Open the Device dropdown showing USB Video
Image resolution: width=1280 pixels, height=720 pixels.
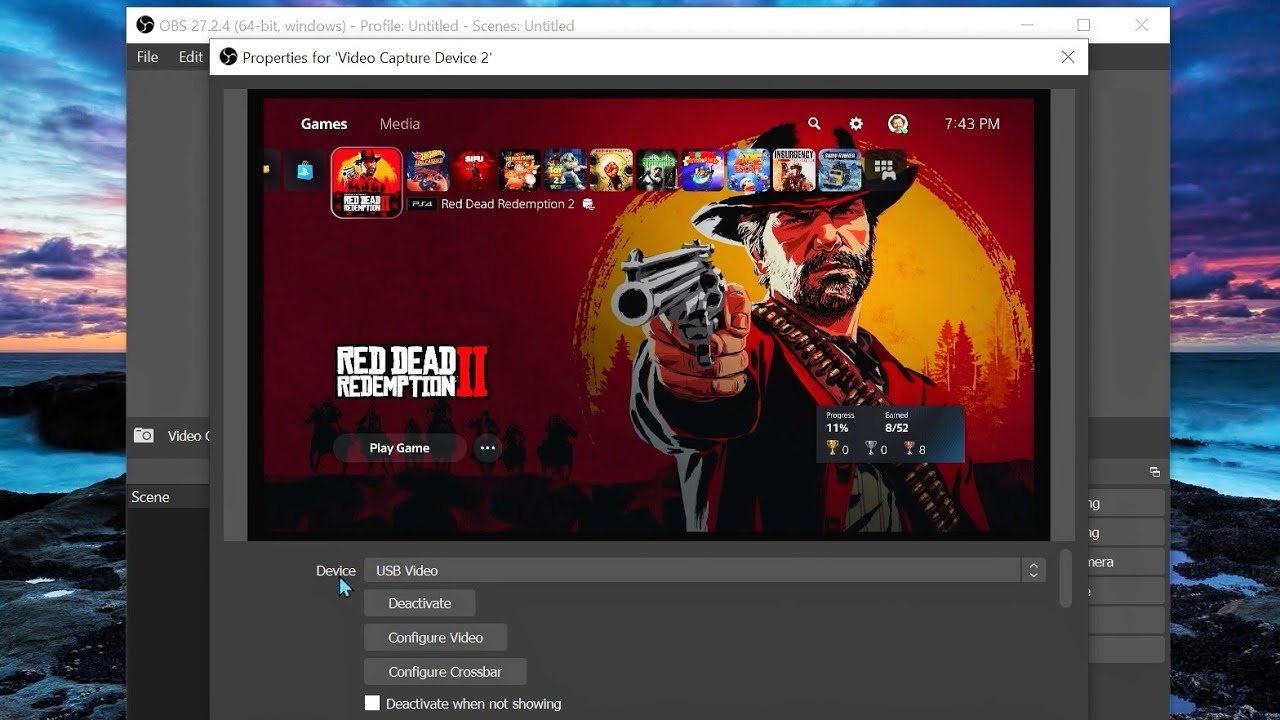[x=704, y=570]
